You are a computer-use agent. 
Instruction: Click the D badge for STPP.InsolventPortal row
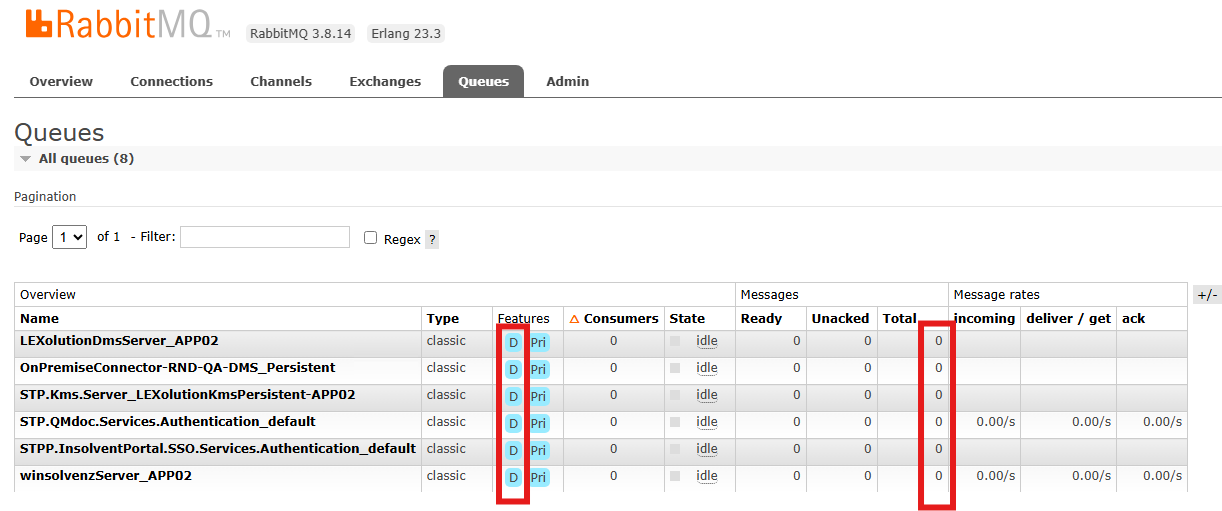click(x=513, y=450)
